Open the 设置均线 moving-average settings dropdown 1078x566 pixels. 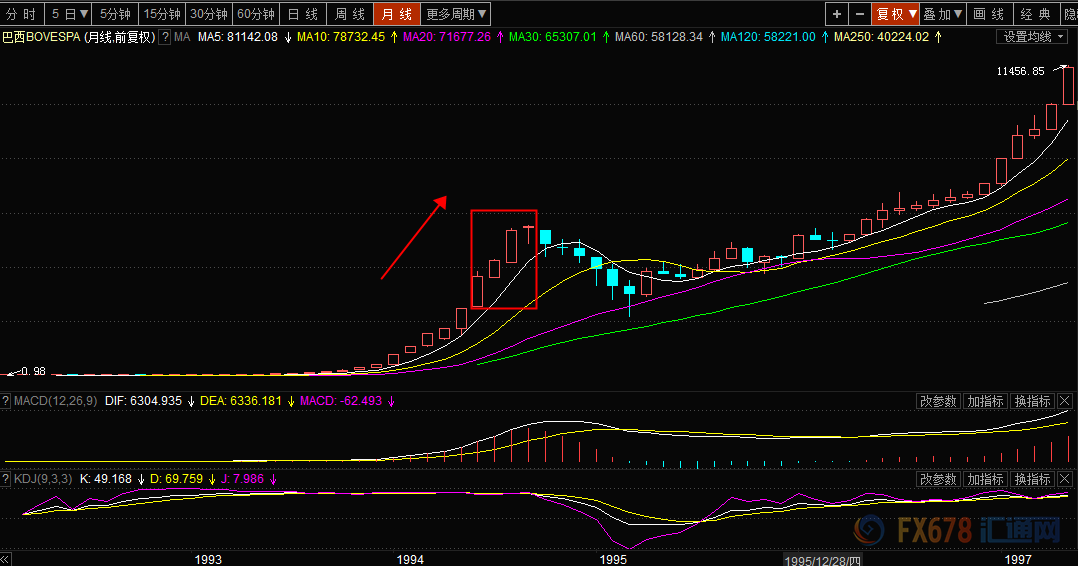coord(1033,37)
